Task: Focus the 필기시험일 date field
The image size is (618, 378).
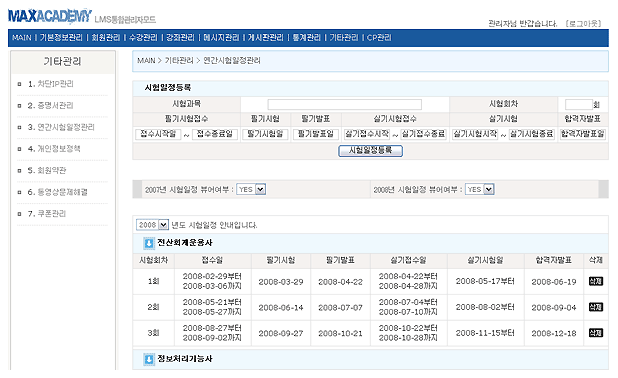Action: pos(265,134)
